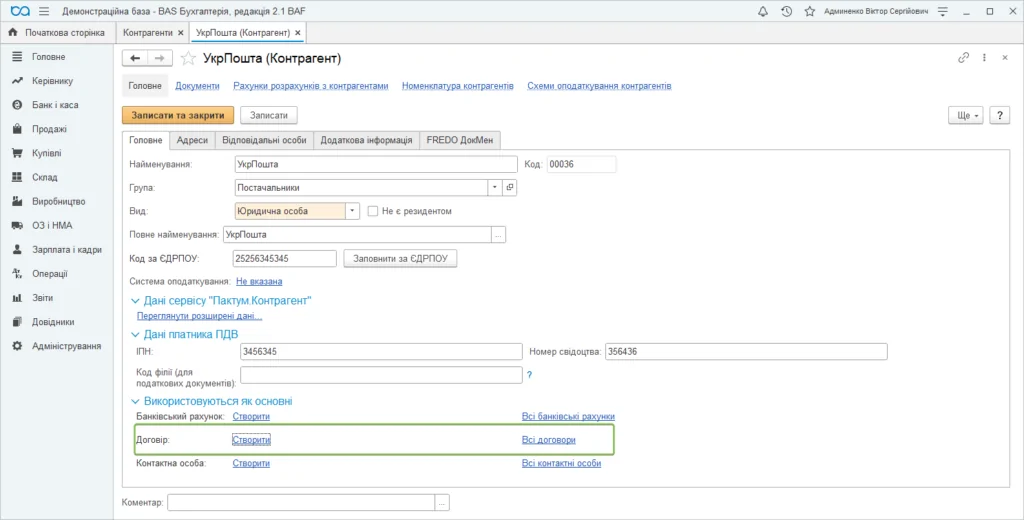This screenshot has height=520, width=1024.
Task: Switch to the Відповідальні особи tab
Action: coord(264,140)
